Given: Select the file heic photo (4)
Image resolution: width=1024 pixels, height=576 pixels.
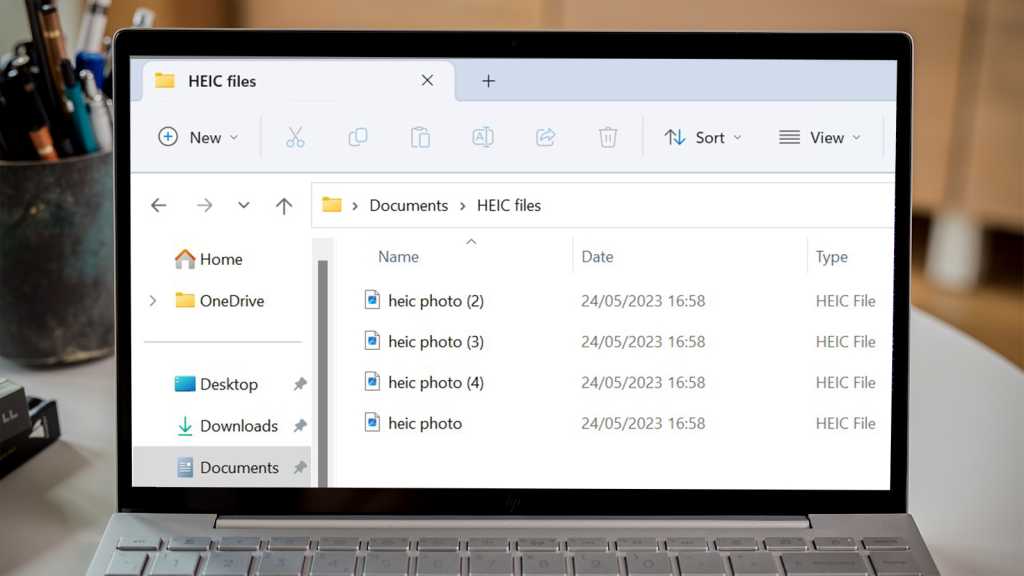Looking at the screenshot, I should [436, 382].
